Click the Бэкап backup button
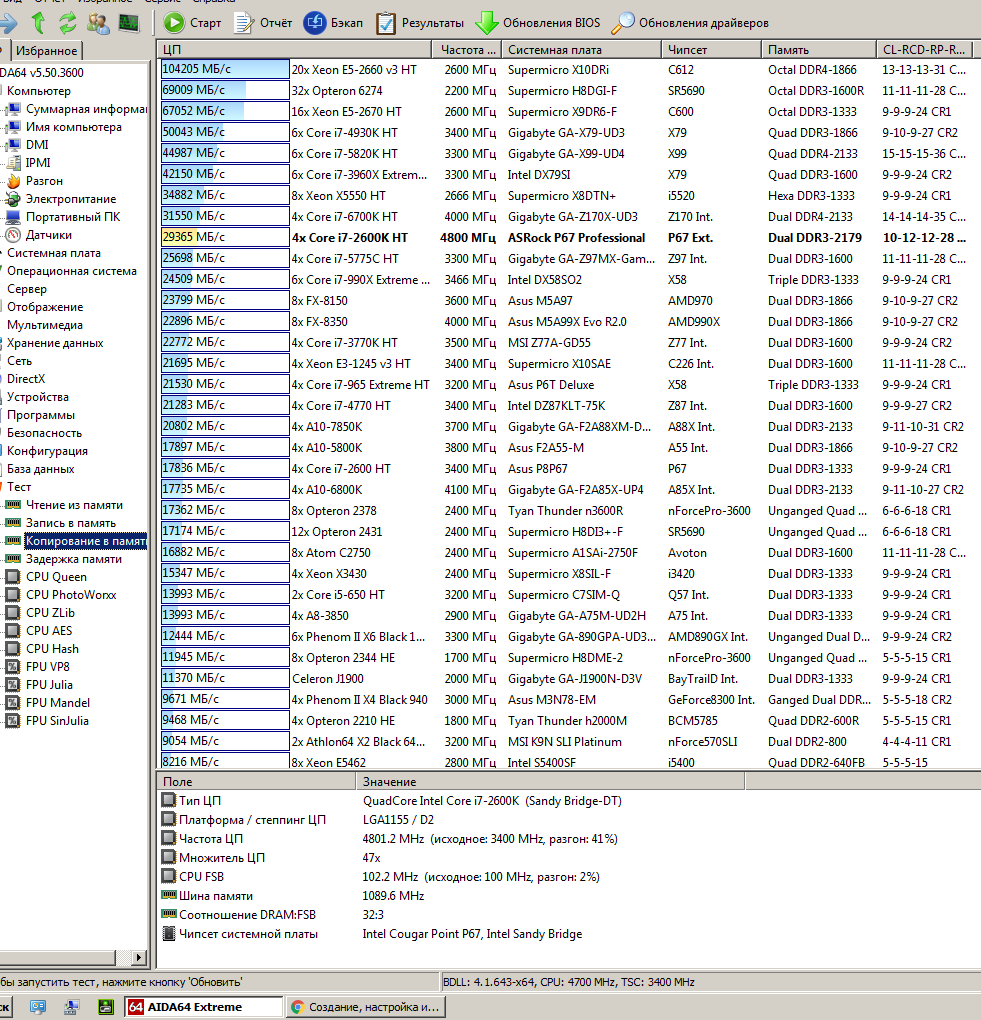The image size is (981, 1020). coord(334,23)
